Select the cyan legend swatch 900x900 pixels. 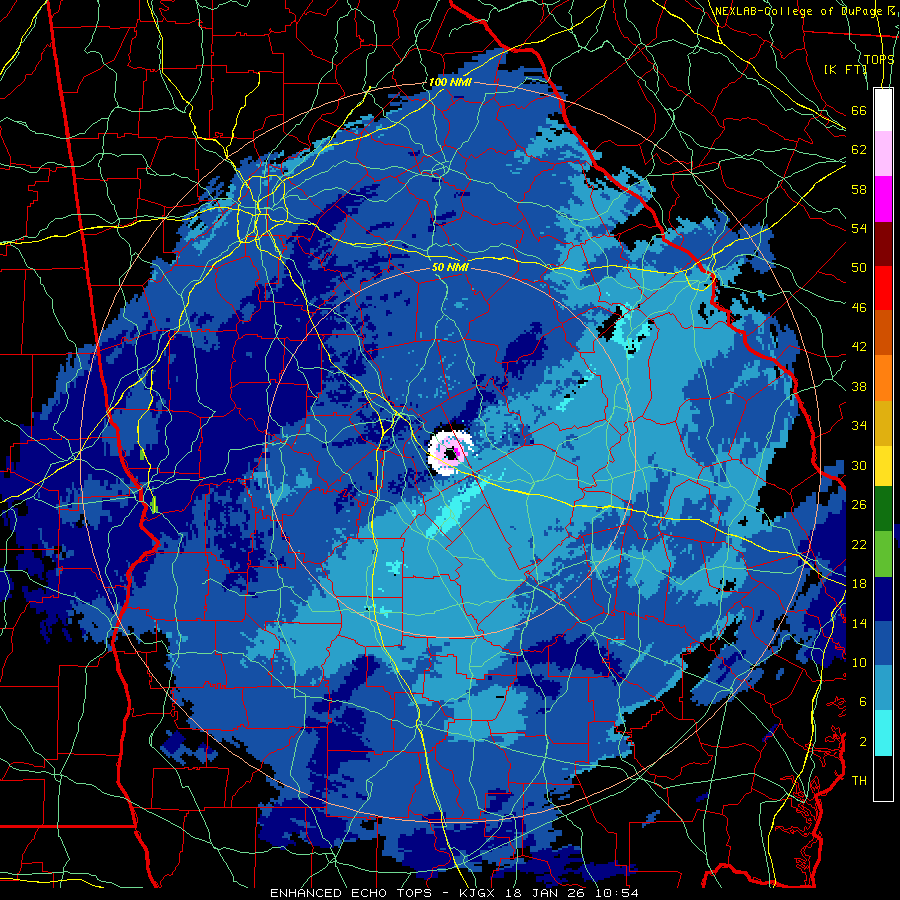tap(883, 733)
